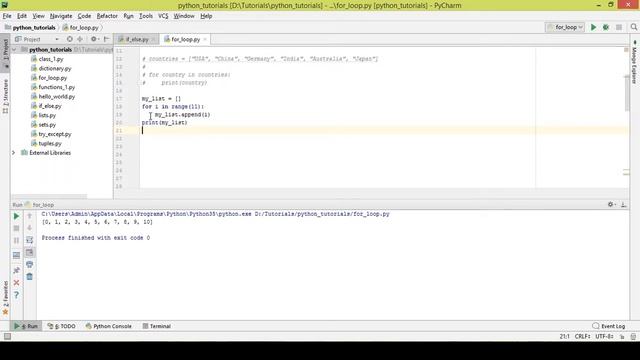Open the Code menu

[84, 16]
